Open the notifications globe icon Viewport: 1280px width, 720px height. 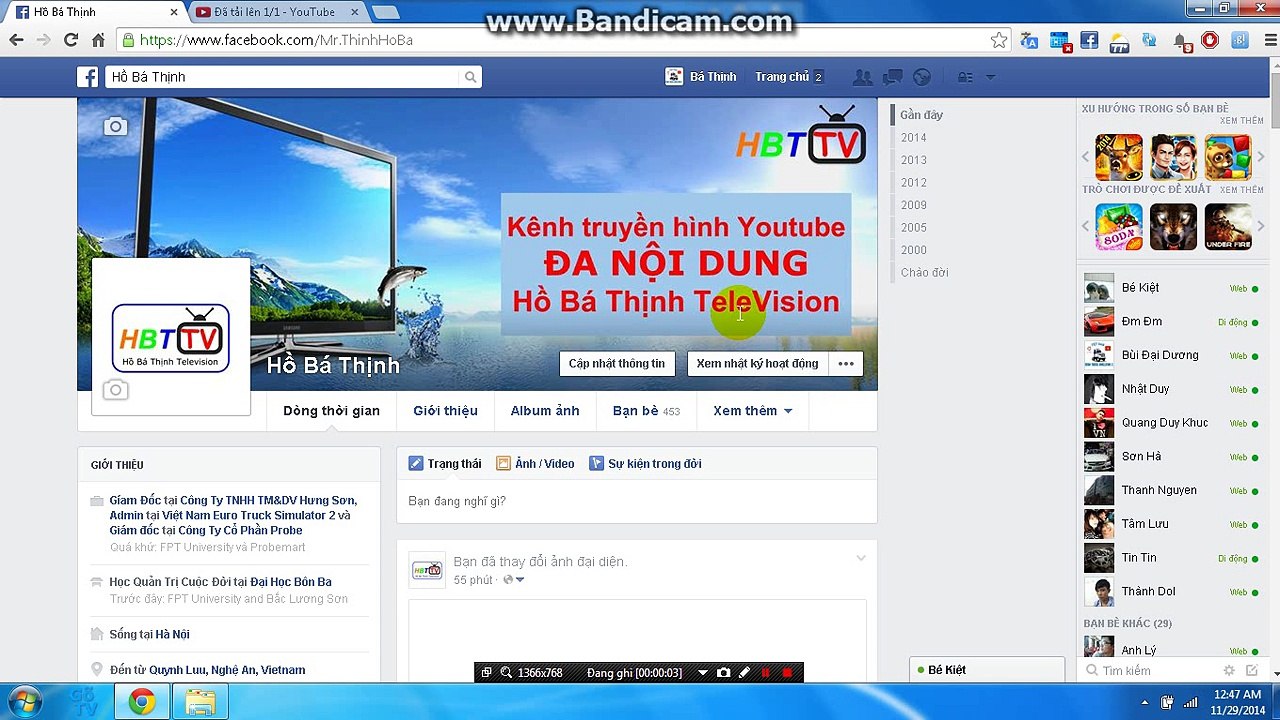(x=922, y=77)
